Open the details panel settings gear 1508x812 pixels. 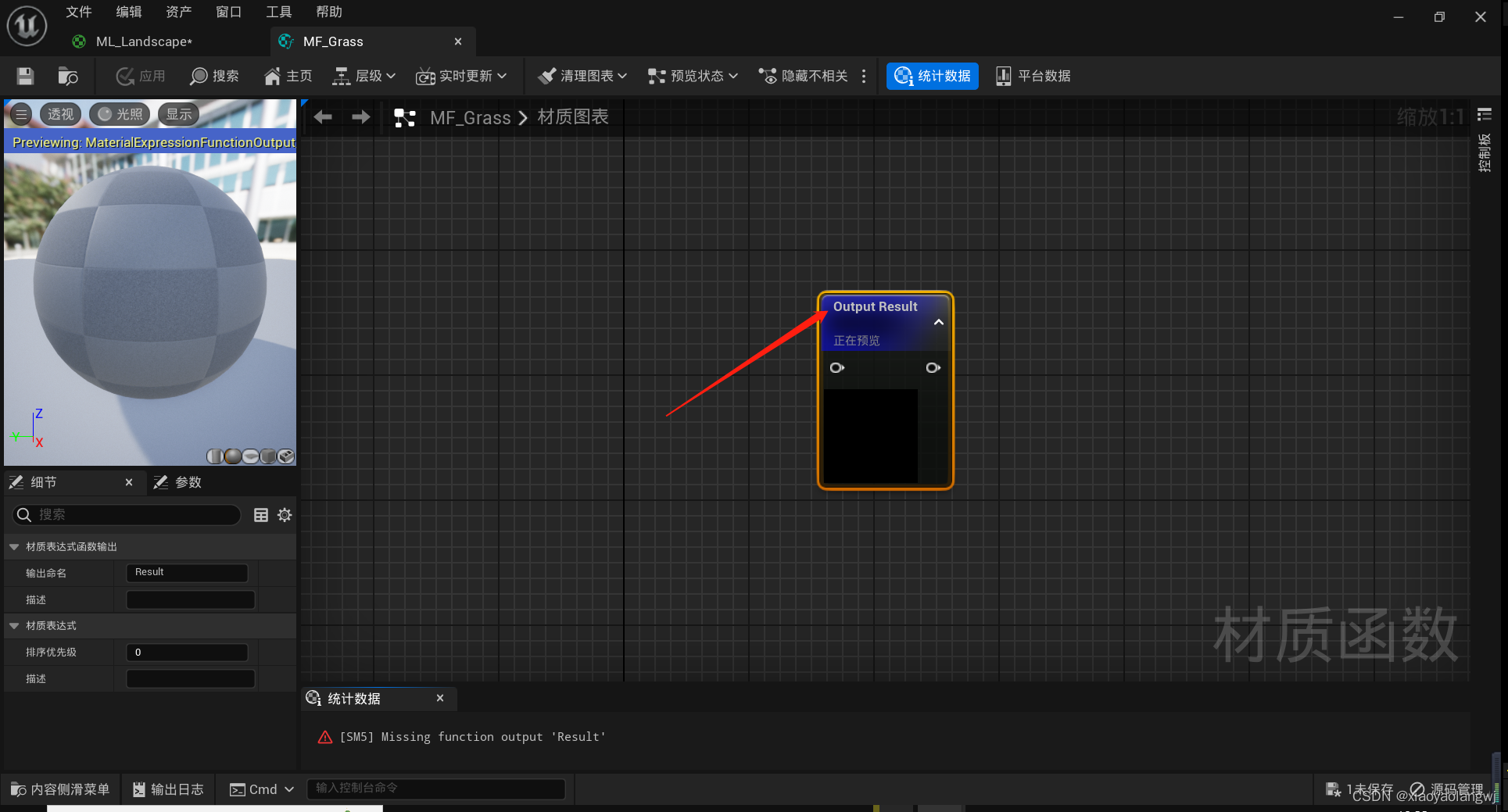(x=285, y=515)
